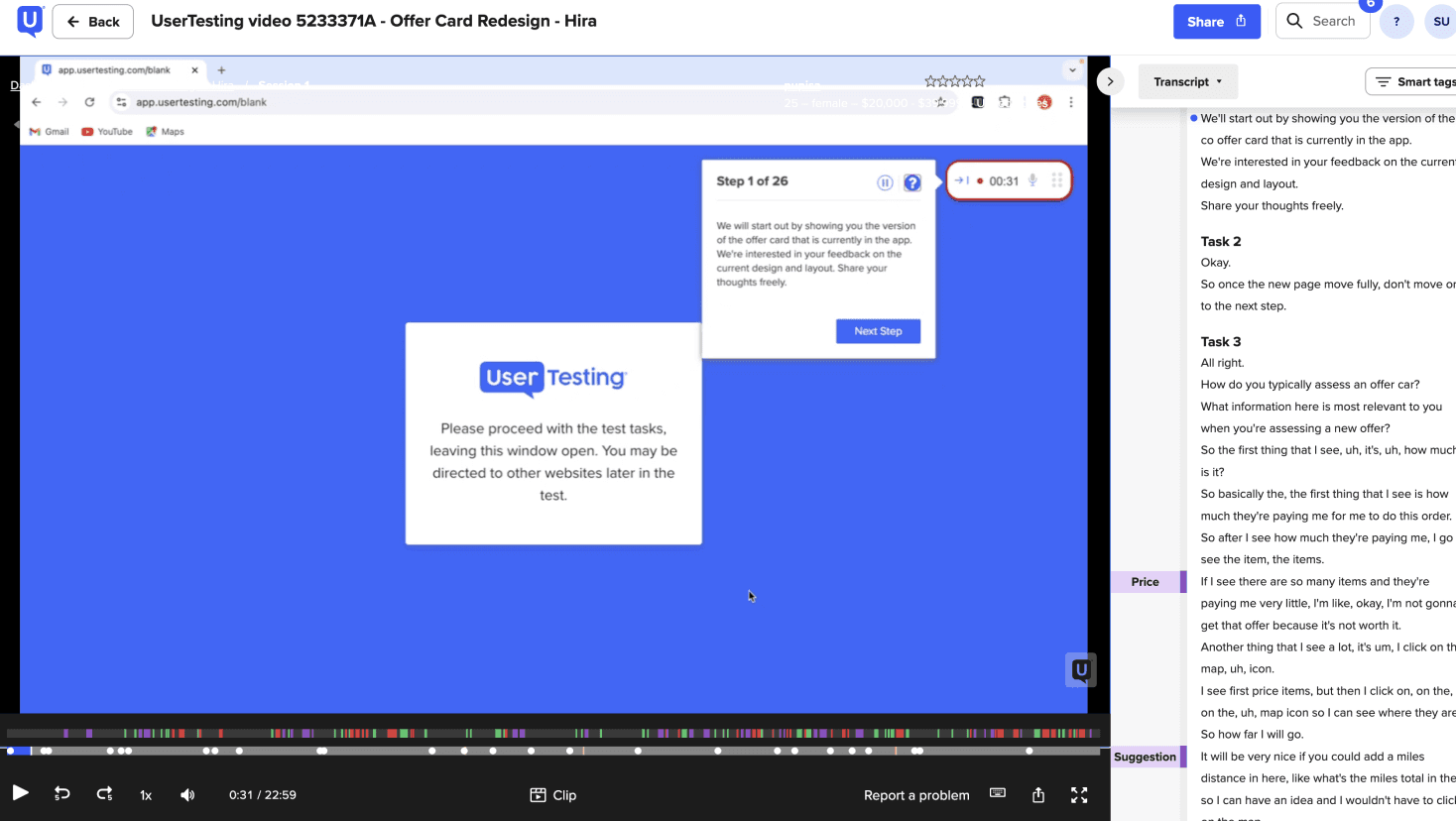Jump to Task 3 in transcript

pos(1221,341)
